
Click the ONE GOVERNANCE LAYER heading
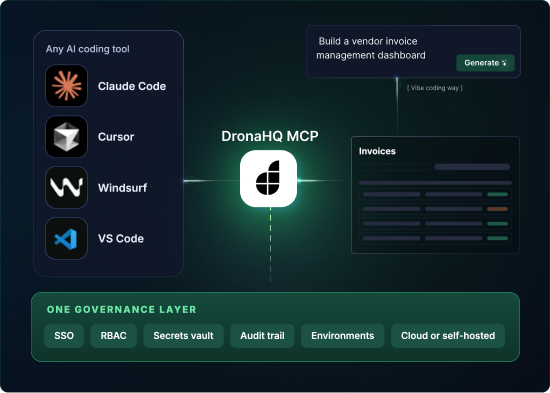point(122,309)
